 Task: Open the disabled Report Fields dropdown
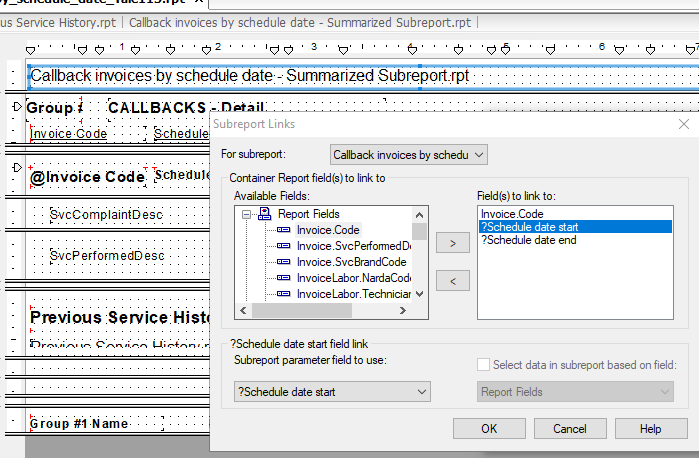[575, 392]
